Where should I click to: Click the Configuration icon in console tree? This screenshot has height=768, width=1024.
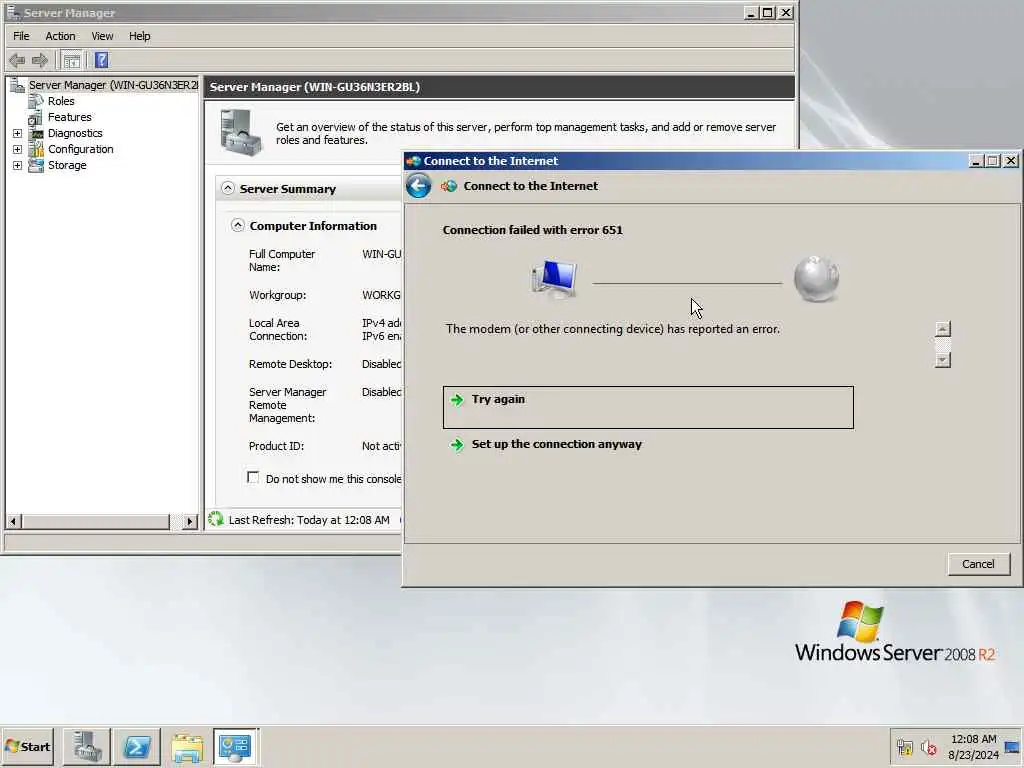coord(37,150)
